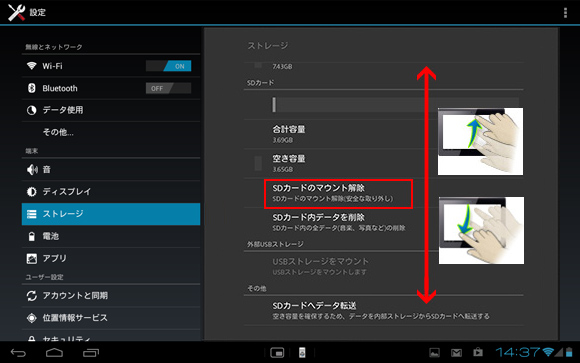Tap the clock showing 14:37
Image resolution: width=580 pixels, height=363 pixels.
pos(517,352)
